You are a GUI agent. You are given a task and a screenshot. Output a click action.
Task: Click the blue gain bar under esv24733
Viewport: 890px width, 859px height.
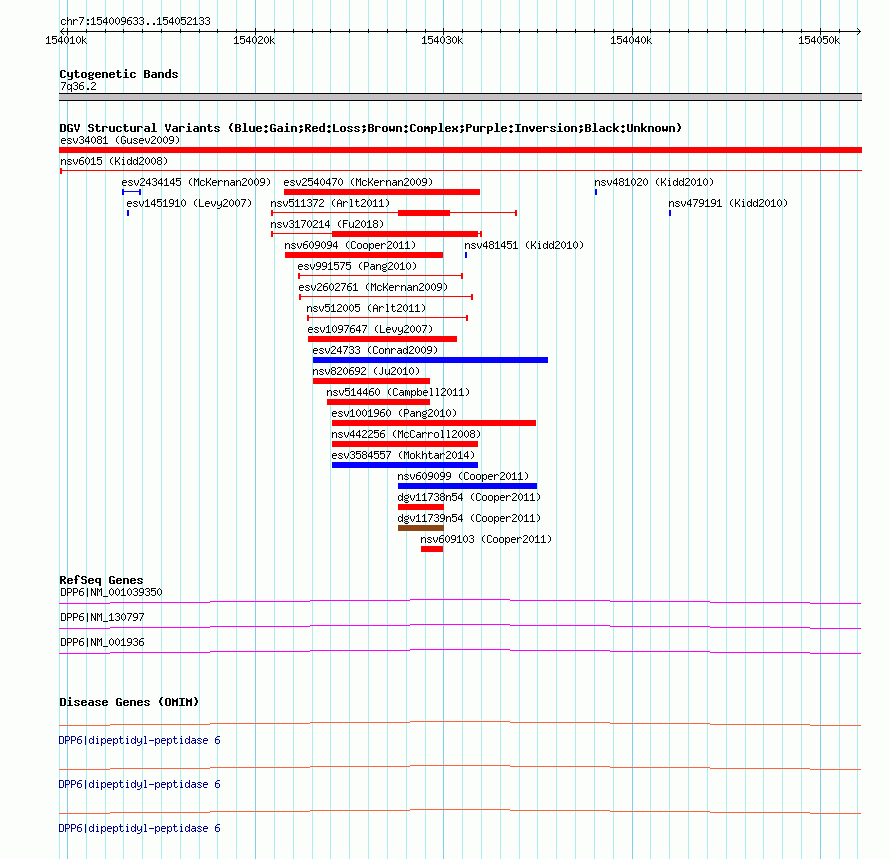click(x=430, y=360)
